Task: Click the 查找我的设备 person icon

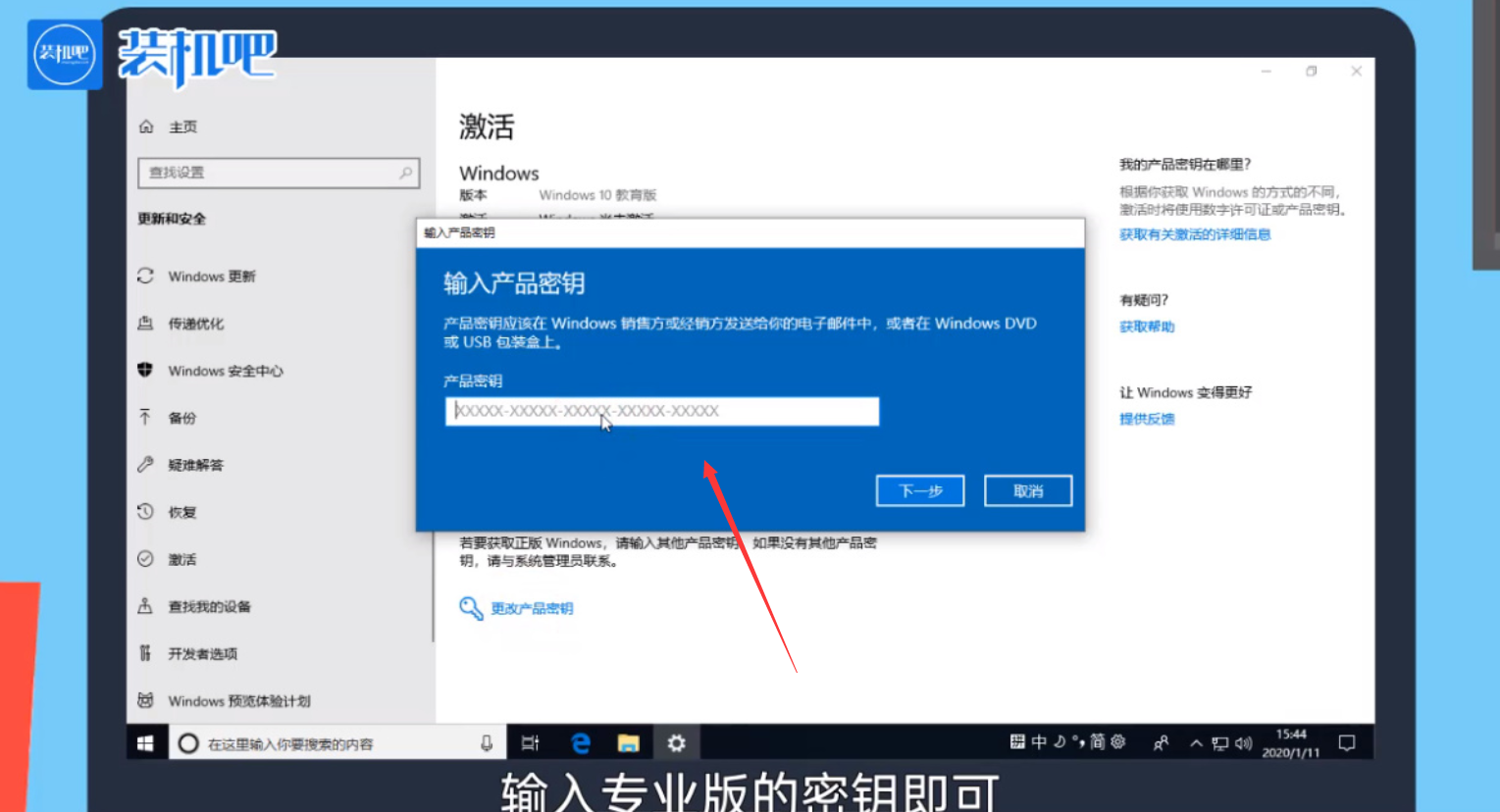Action: (x=145, y=605)
